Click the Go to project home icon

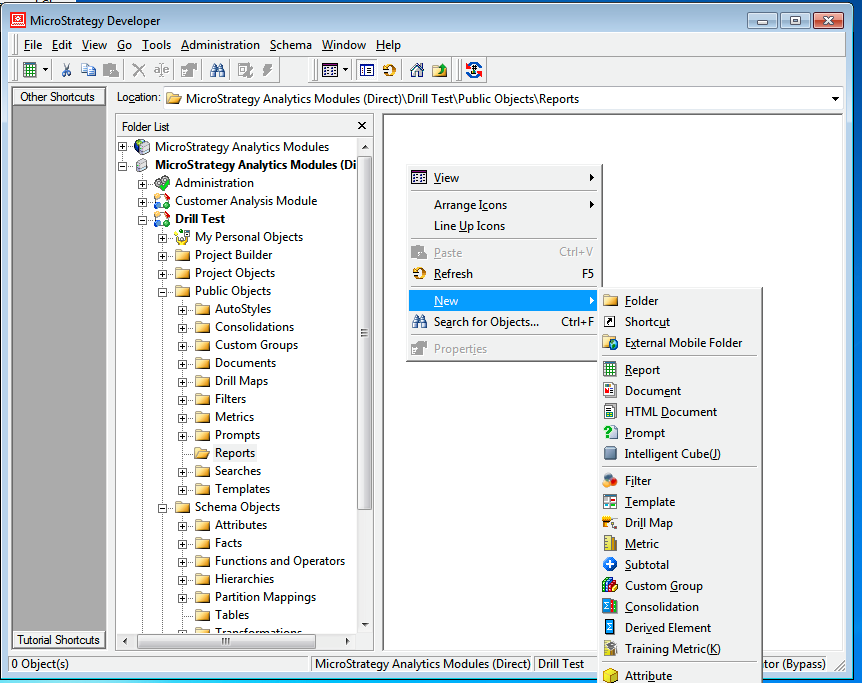coord(417,70)
